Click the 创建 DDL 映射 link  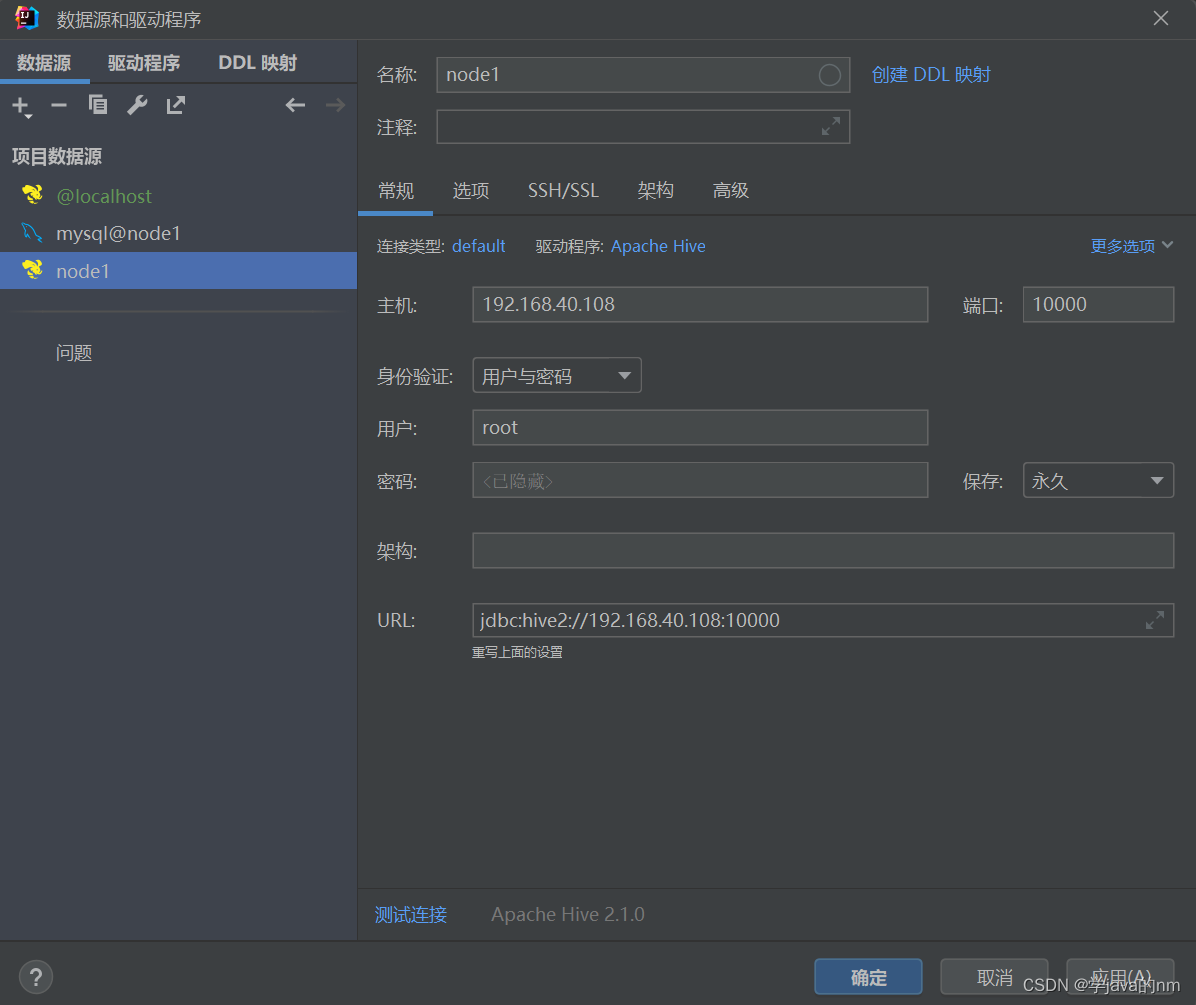pos(931,75)
